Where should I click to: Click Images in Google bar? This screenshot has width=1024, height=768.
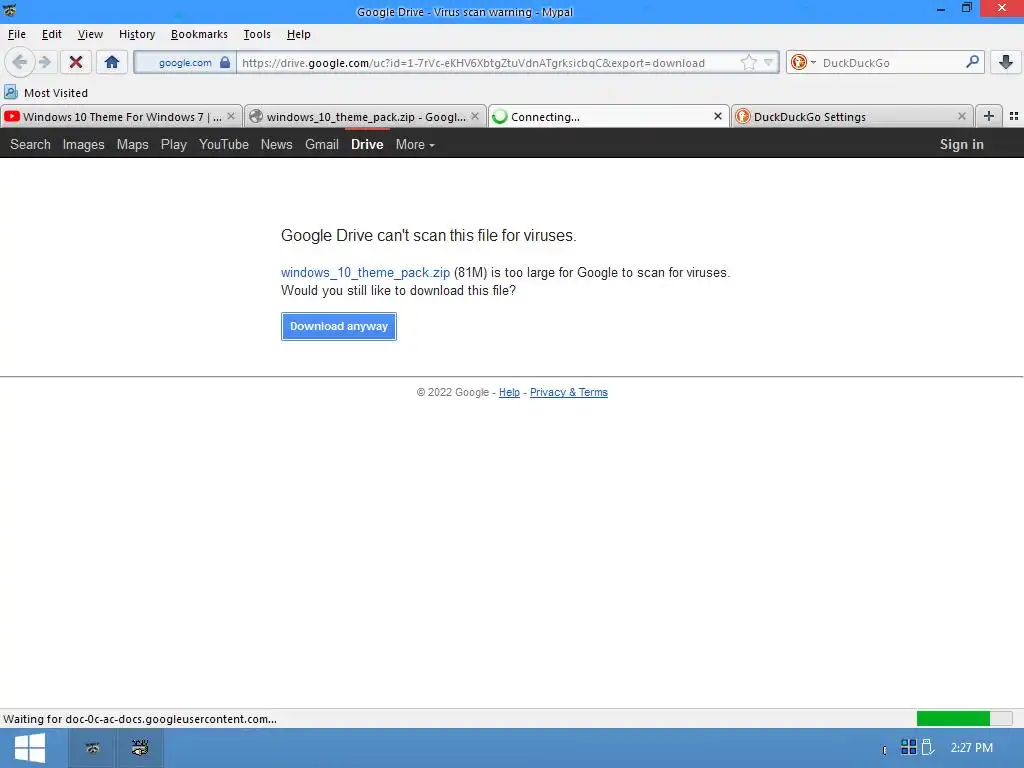coord(84,144)
